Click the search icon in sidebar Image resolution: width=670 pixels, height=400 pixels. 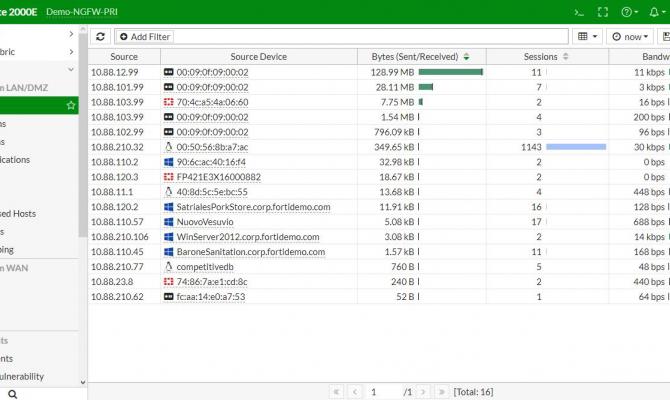pos(13,394)
